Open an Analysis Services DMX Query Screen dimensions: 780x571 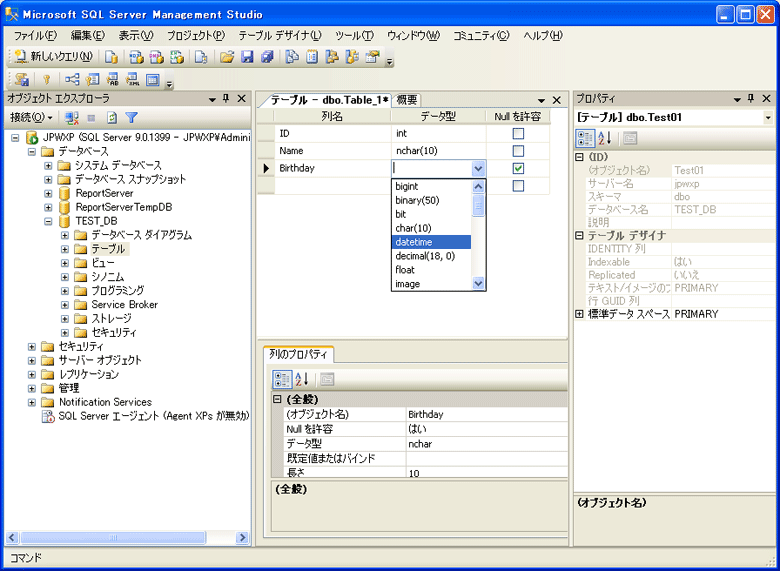157,58
